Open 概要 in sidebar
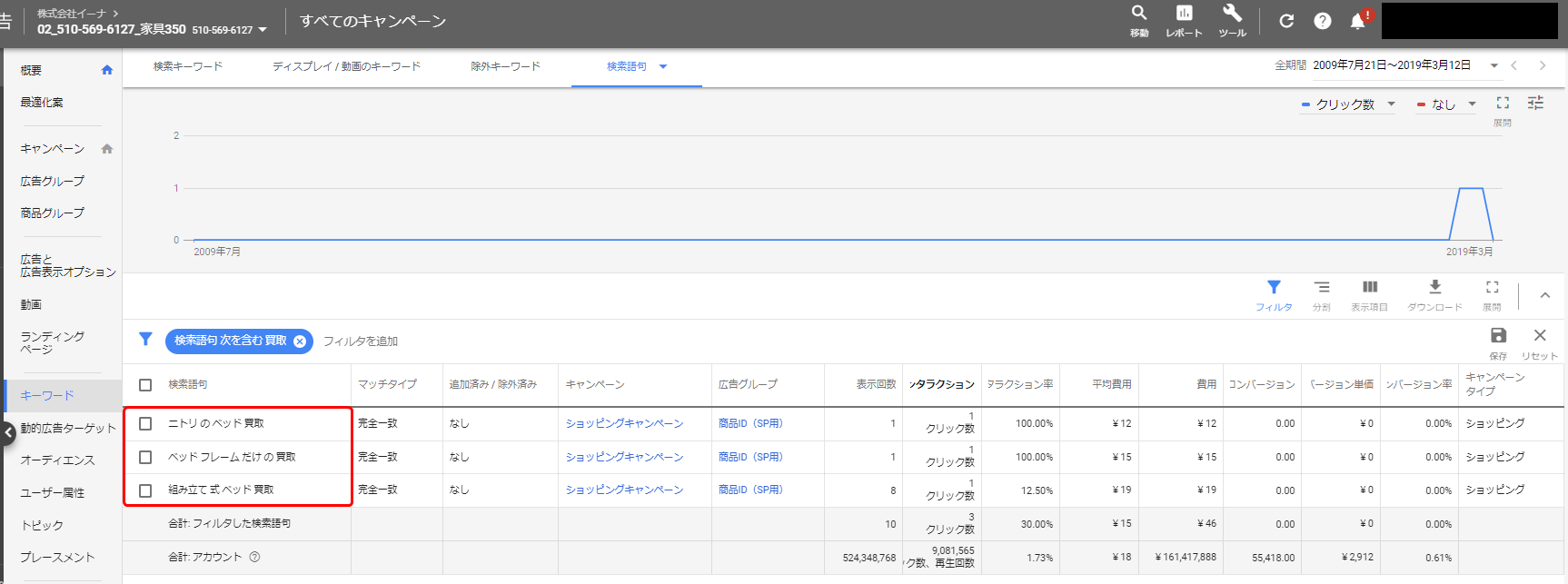 point(32,70)
